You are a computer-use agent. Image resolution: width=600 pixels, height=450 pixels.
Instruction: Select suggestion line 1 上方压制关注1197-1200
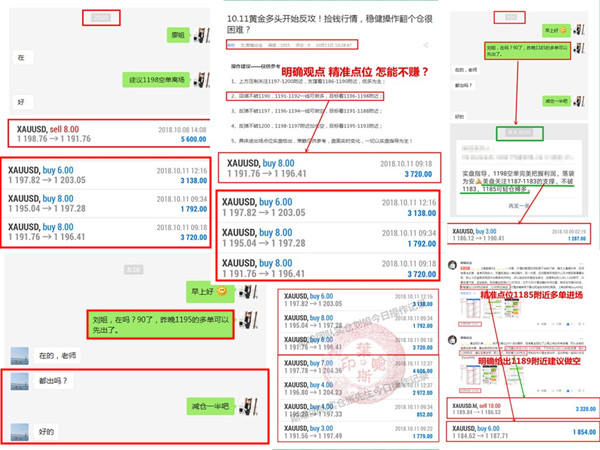(x=308, y=82)
